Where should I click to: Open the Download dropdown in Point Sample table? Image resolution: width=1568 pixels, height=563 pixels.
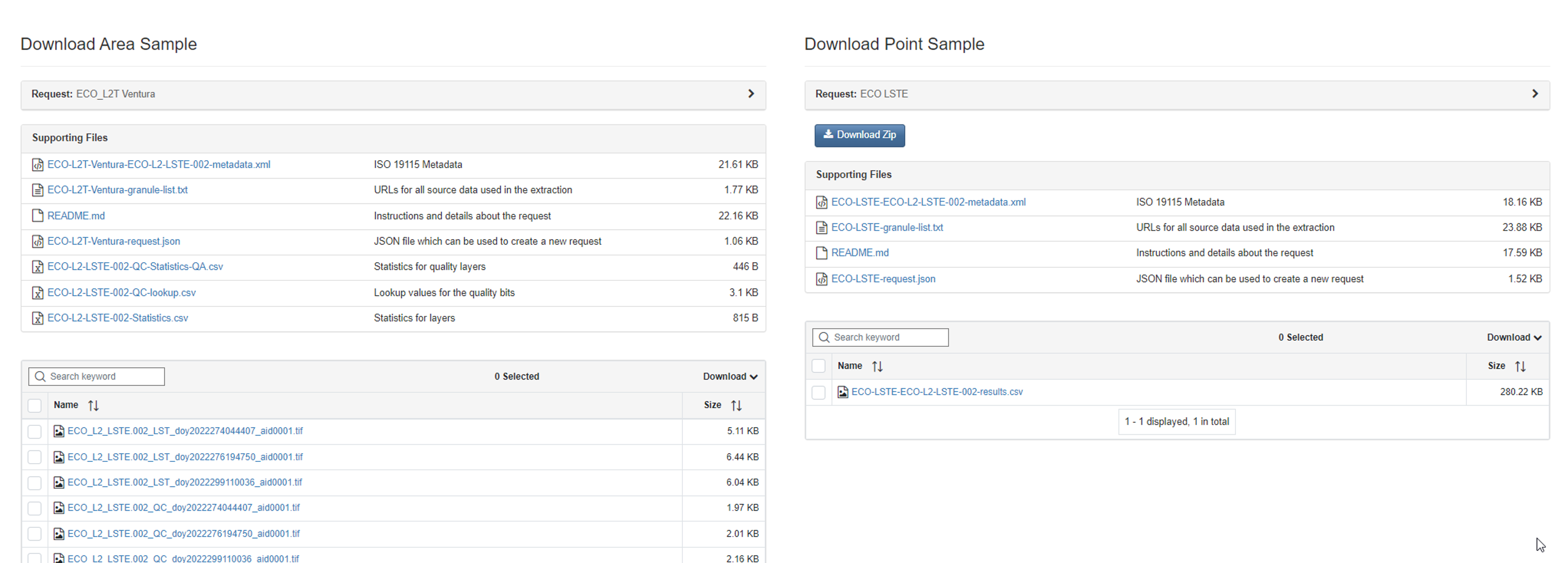coord(1514,338)
